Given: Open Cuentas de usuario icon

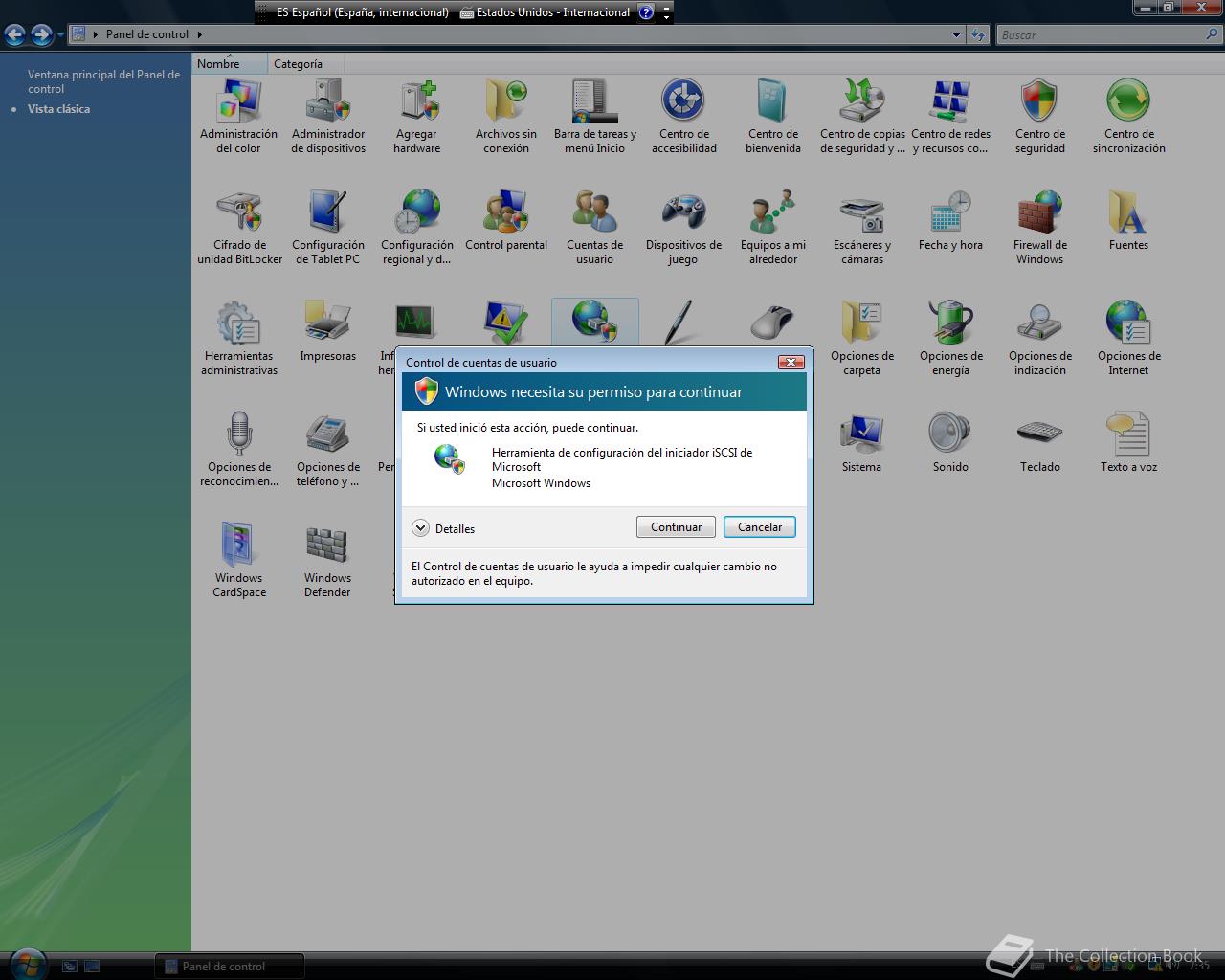Looking at the screenshot, I should (595, 227).
